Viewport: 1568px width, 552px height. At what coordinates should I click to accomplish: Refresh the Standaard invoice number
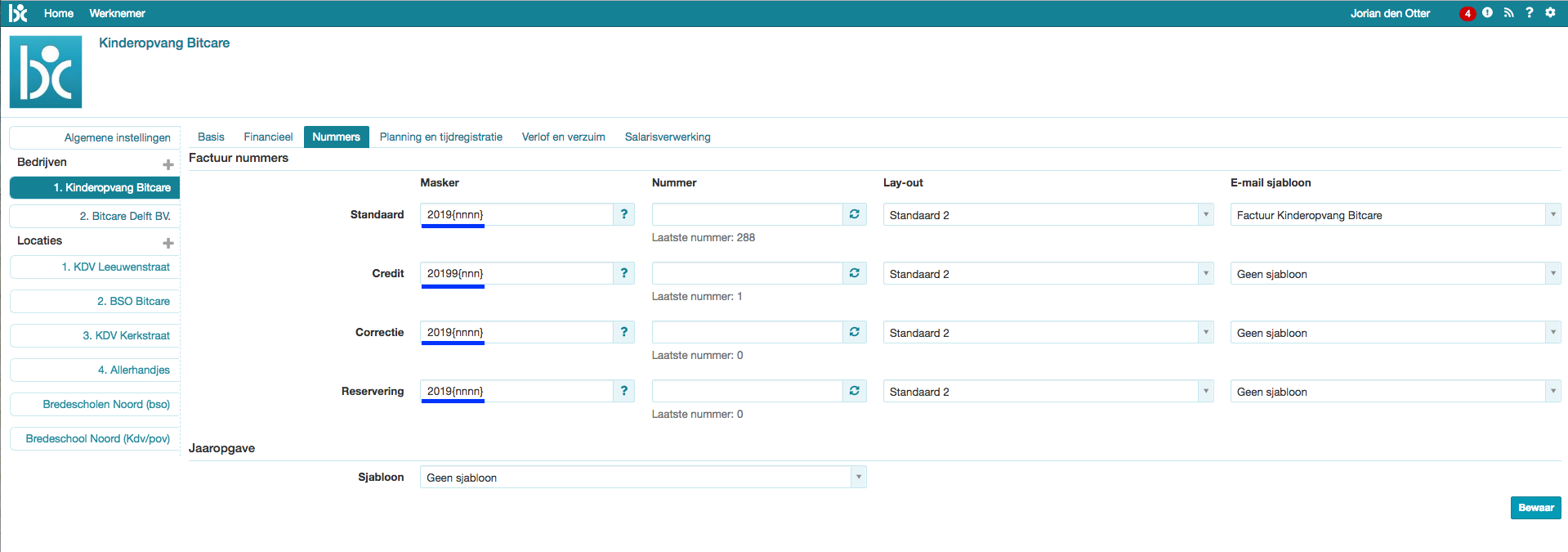point(855,214)
